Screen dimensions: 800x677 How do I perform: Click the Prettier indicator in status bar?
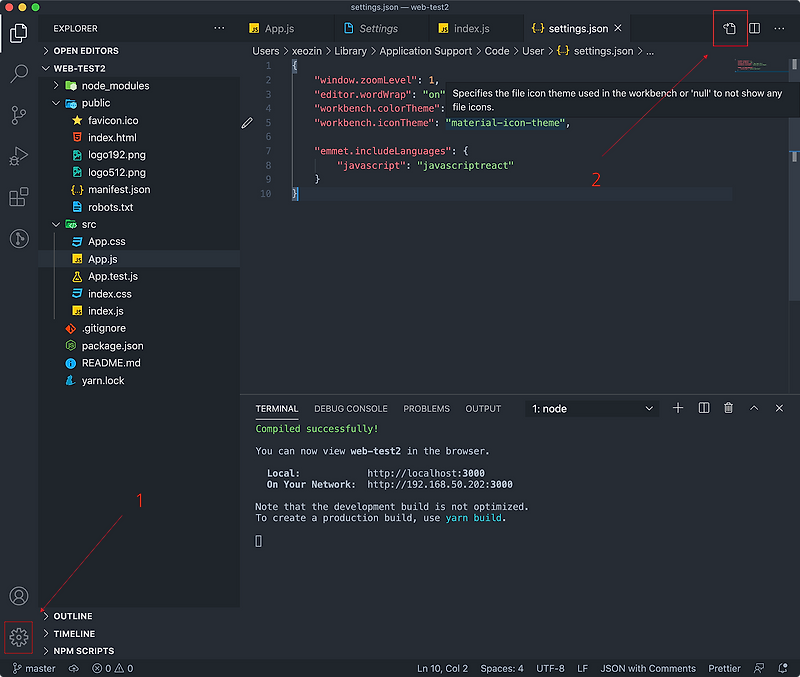click(724, 668)
